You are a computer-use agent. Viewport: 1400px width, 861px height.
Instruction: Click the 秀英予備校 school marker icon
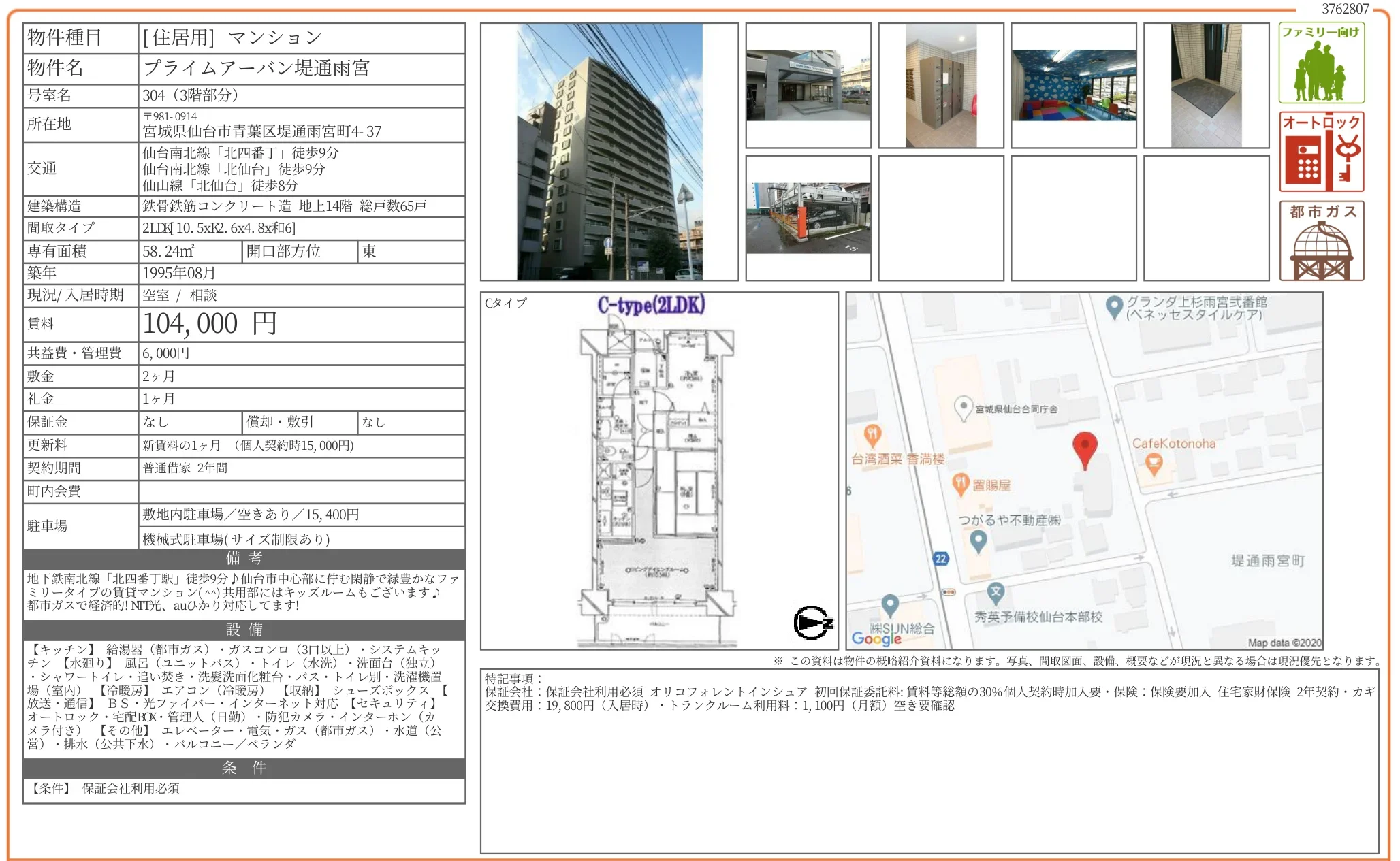click(996, 592)
